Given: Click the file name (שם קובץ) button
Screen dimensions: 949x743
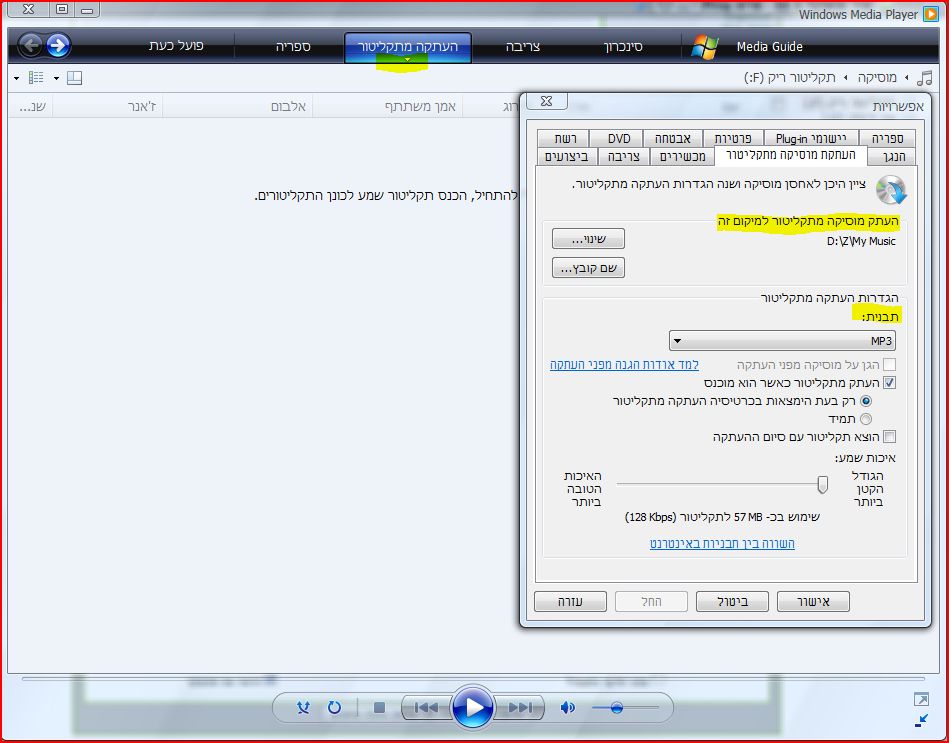Looking at the screenshot, I should (588, 267).
